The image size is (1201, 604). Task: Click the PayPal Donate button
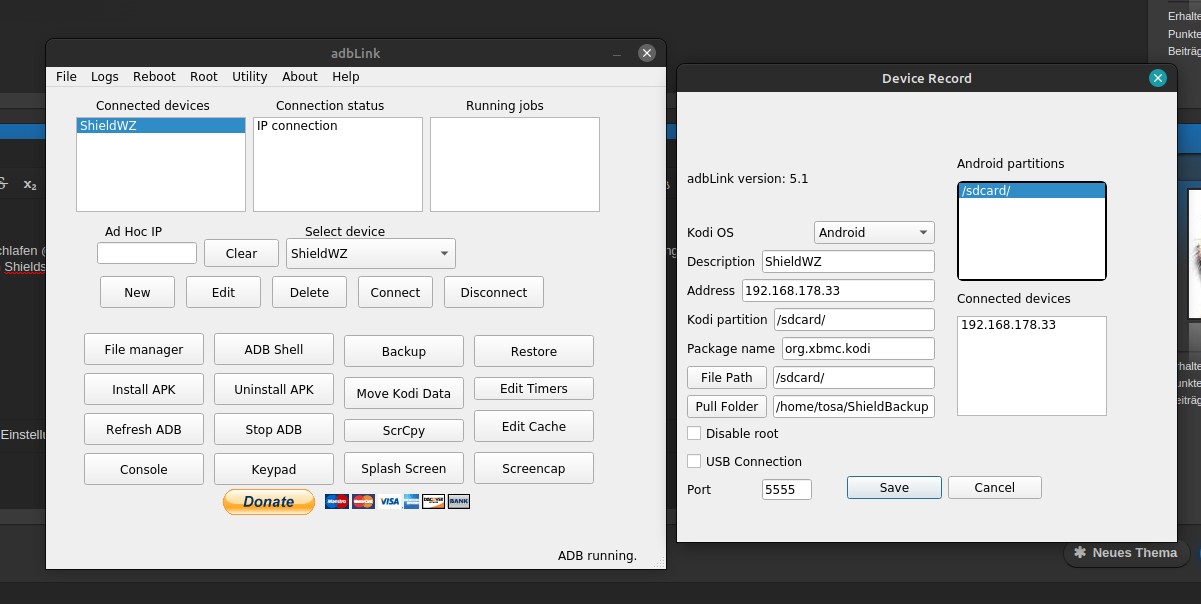click(269, 502)
